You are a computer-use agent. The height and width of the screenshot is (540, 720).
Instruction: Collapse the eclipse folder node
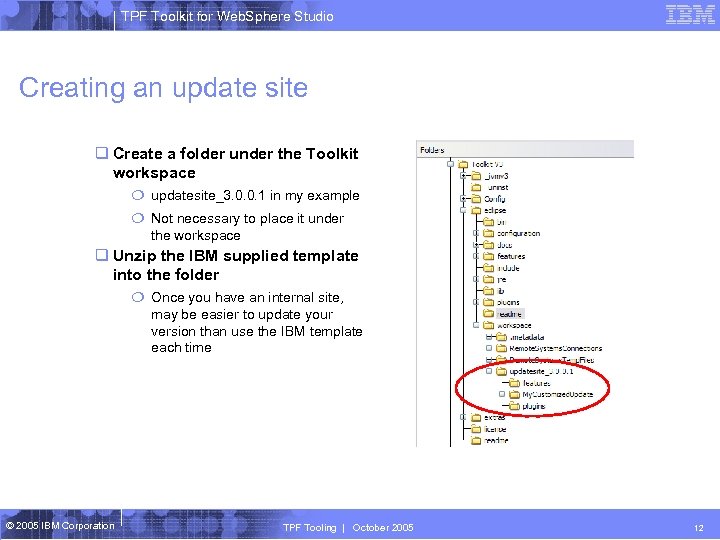tap(463, 210)
